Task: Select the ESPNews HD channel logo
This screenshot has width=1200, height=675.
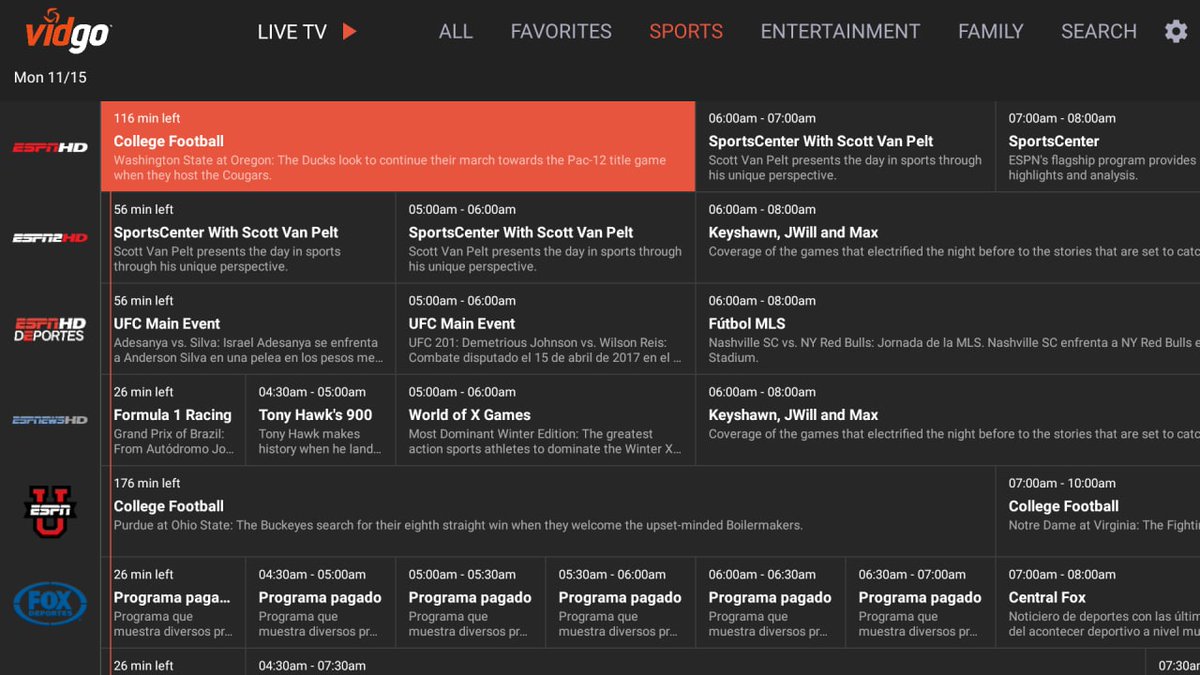Action: coord(50,420)
